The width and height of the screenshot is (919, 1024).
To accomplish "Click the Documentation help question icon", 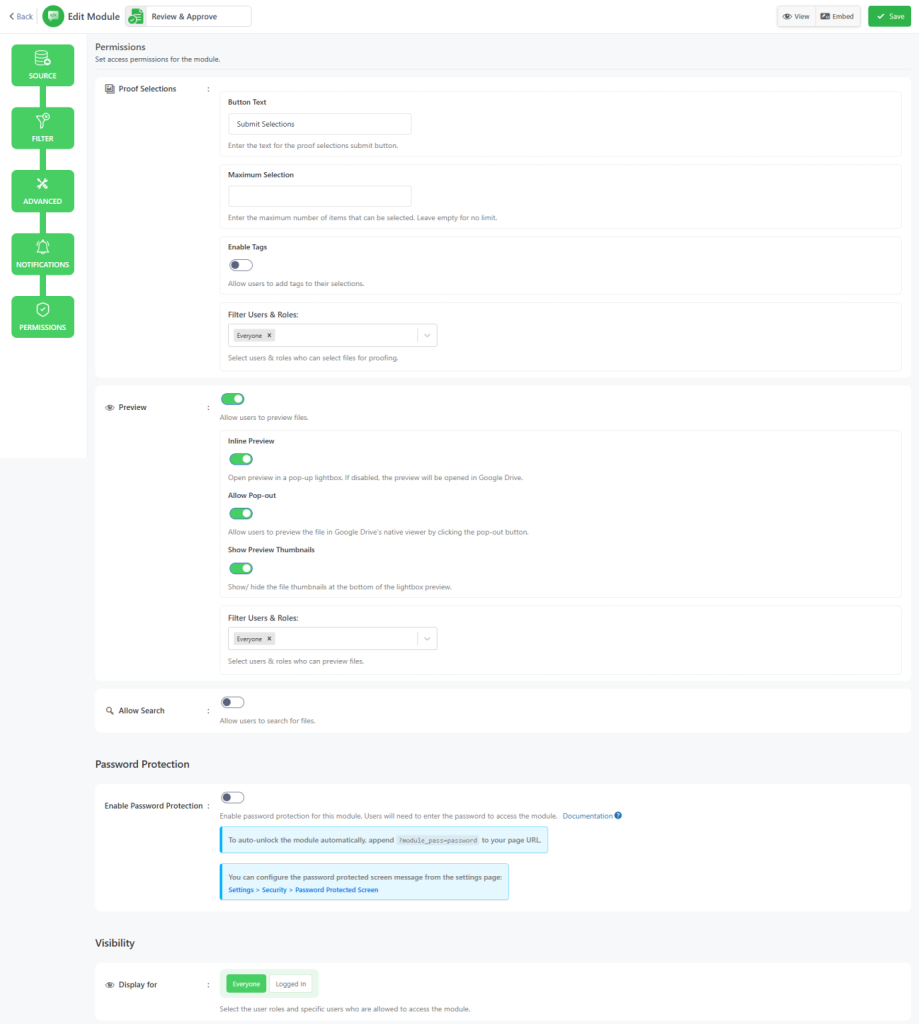I will [618, 816].
